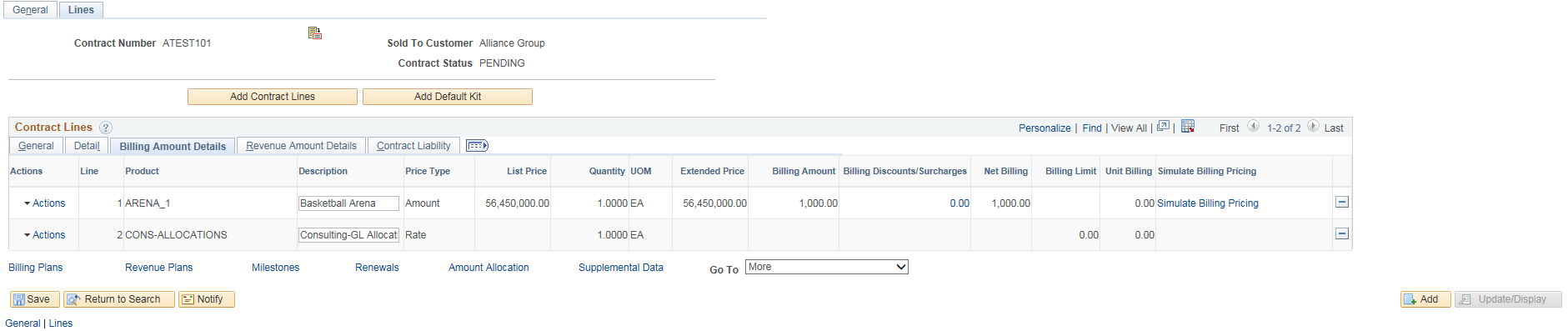Click the Find link in grid header
1568x331 pixels.
[1092, 128]
